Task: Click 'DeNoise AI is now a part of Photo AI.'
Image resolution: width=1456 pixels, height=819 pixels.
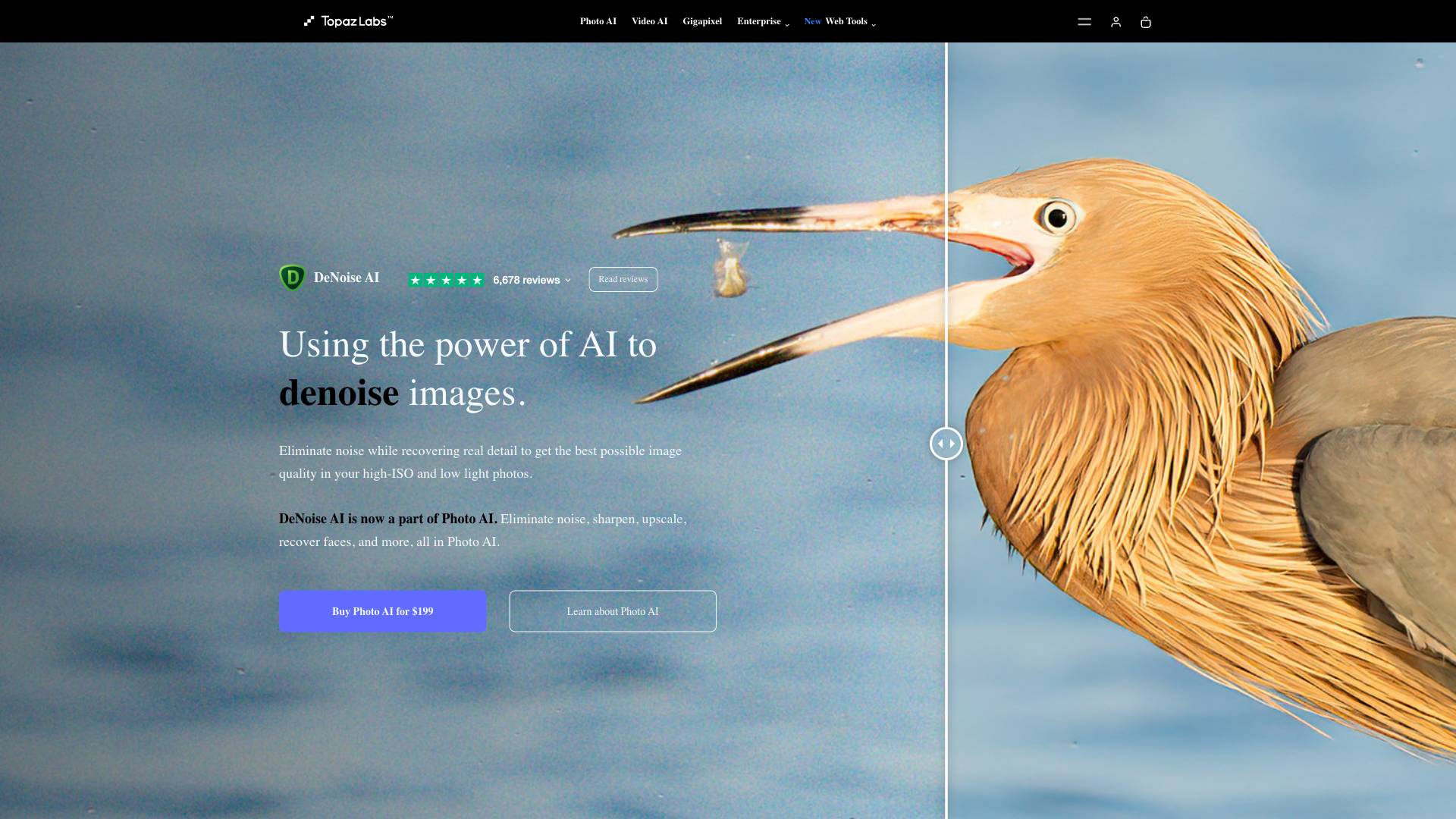Action: click(388, 519)
